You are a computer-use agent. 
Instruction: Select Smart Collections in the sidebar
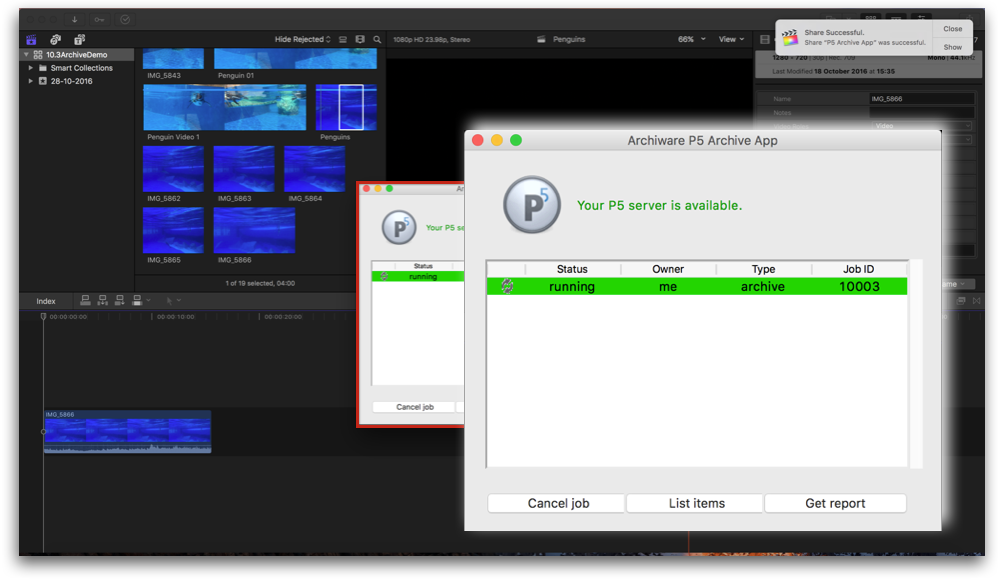pos(81,68)
